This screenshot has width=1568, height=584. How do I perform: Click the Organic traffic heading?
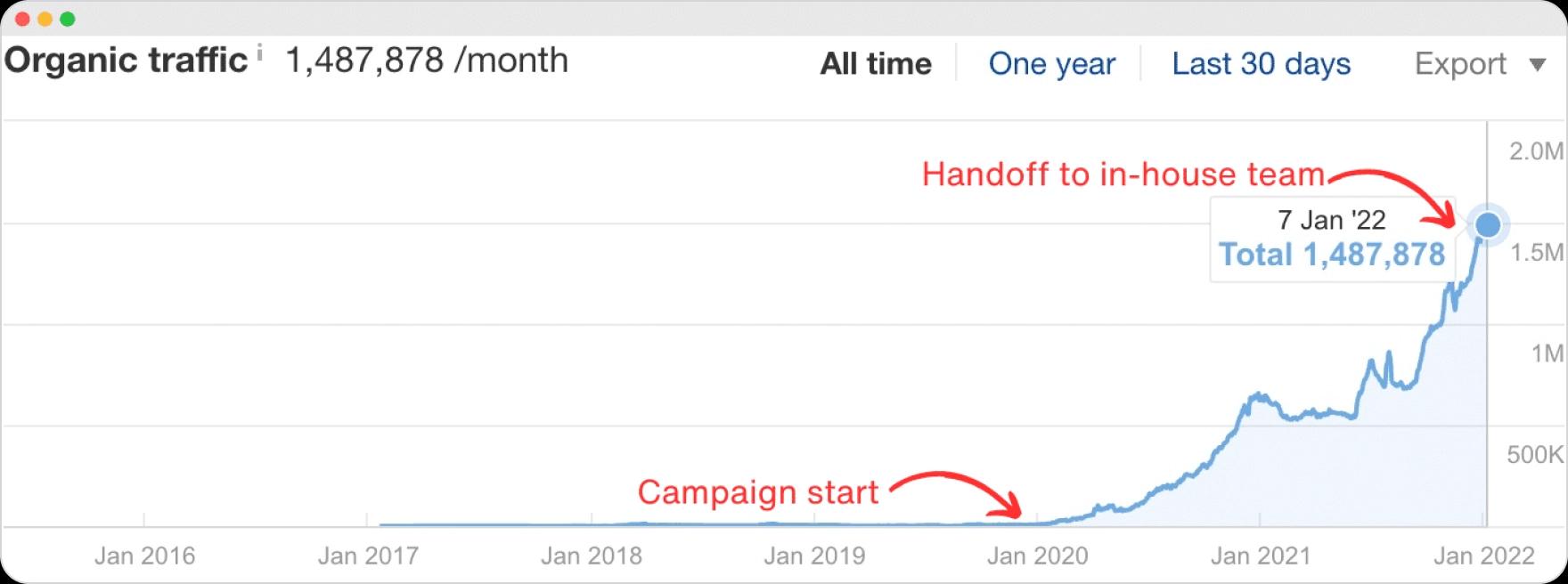pyautogui.click(x=126, y=61)
